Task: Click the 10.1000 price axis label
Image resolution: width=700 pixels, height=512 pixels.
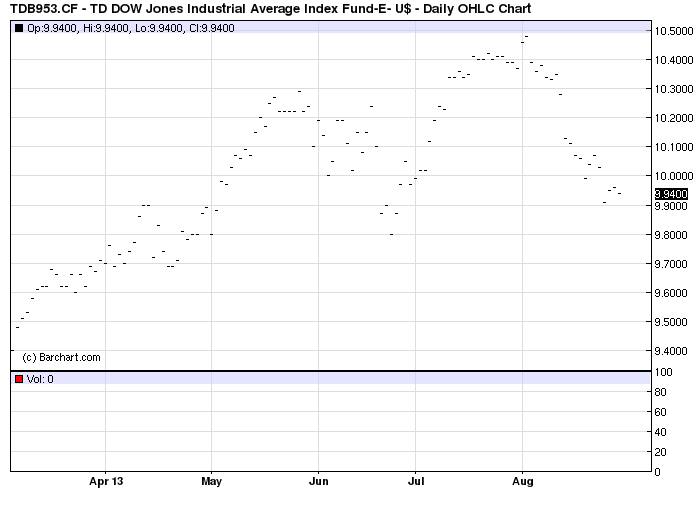Action: [x=674, y=147]
